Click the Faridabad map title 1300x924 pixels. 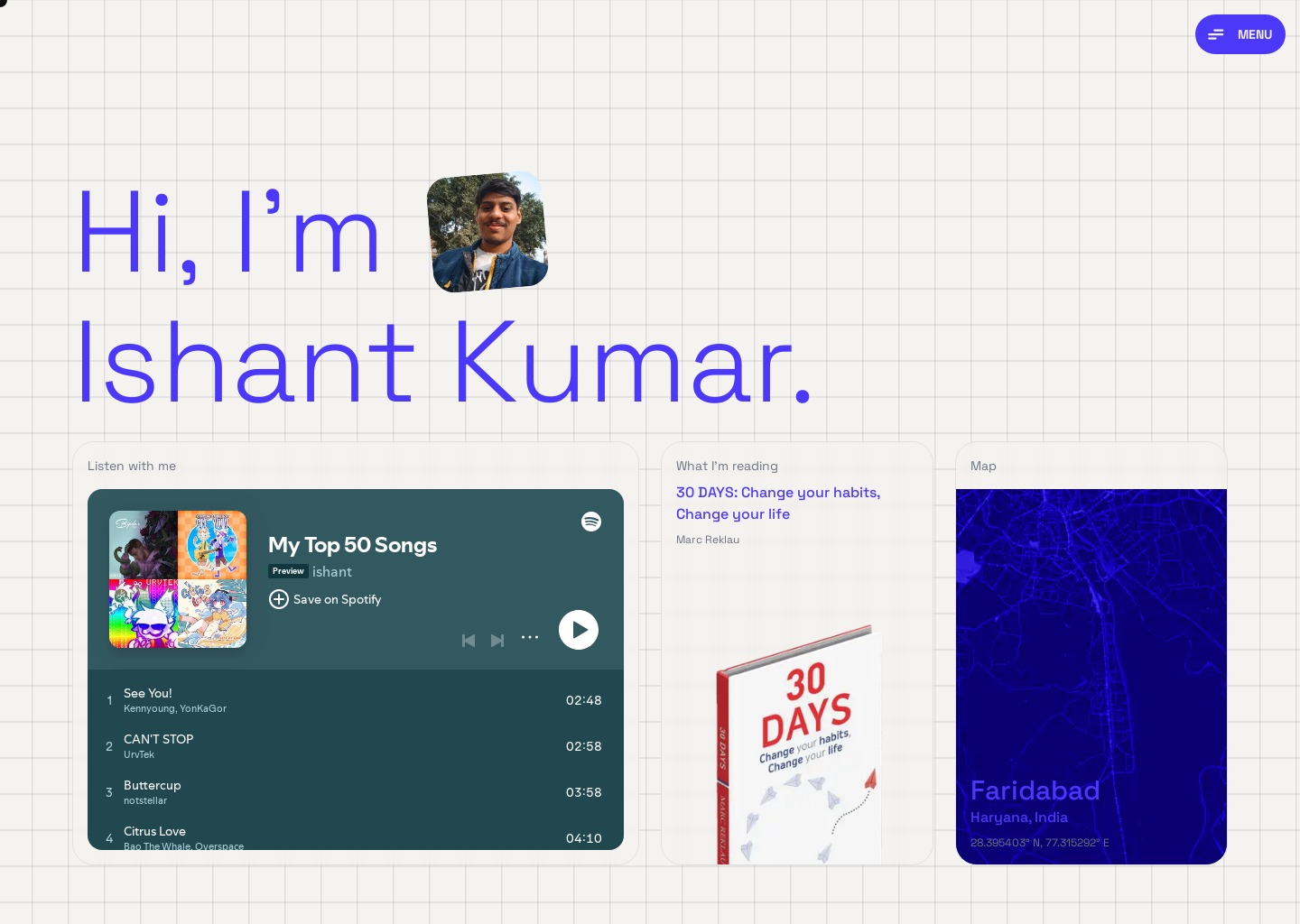tap(1035, 790)
